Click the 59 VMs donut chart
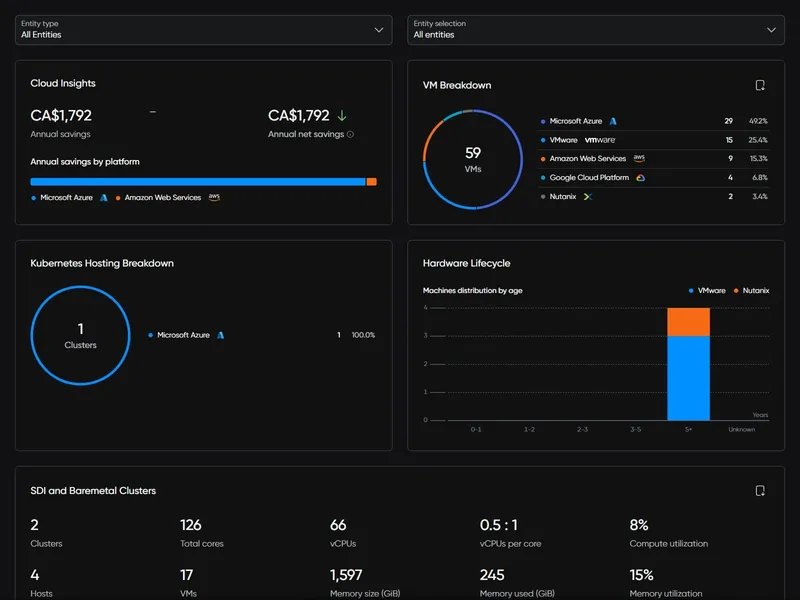 click(473, 159)
